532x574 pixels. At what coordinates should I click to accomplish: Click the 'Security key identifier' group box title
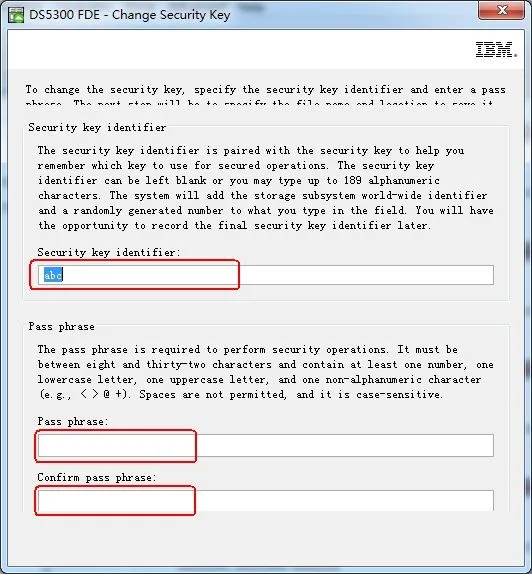click(x=97, y=127)
